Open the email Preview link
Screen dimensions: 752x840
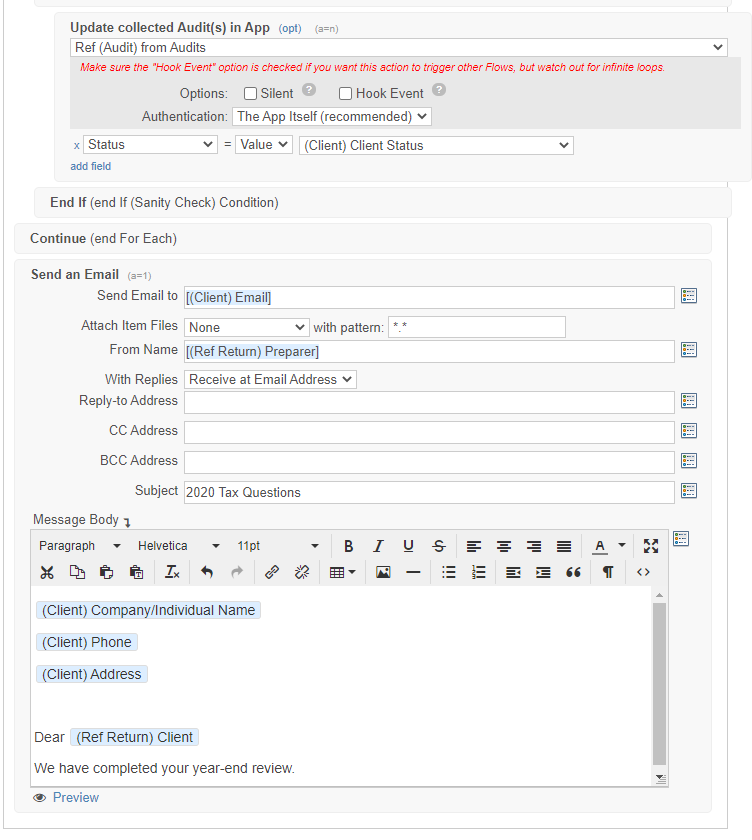(76, 798)
